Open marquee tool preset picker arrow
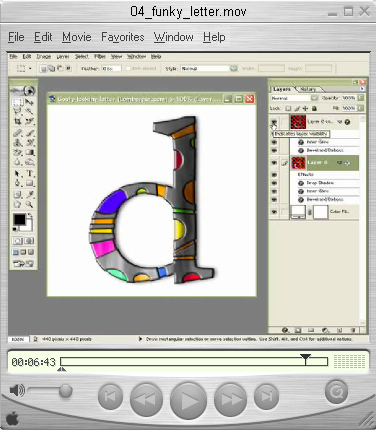The image size is (376, 430). [30, 68]
